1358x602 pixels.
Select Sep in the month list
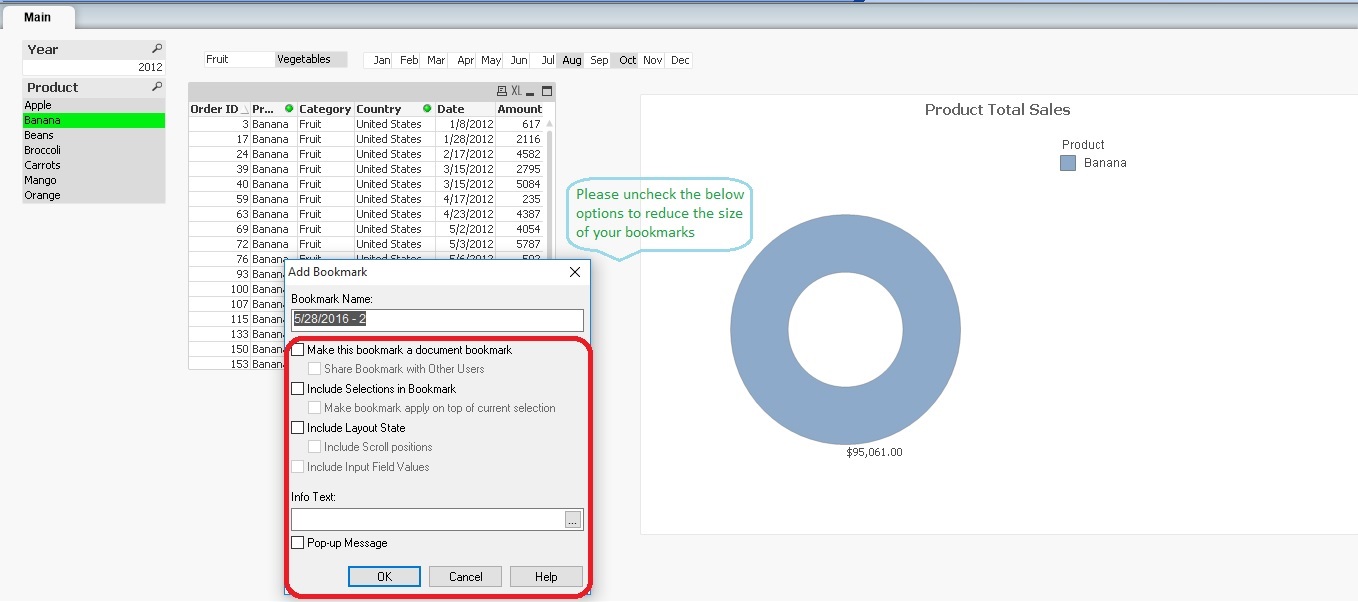(599, 61)
